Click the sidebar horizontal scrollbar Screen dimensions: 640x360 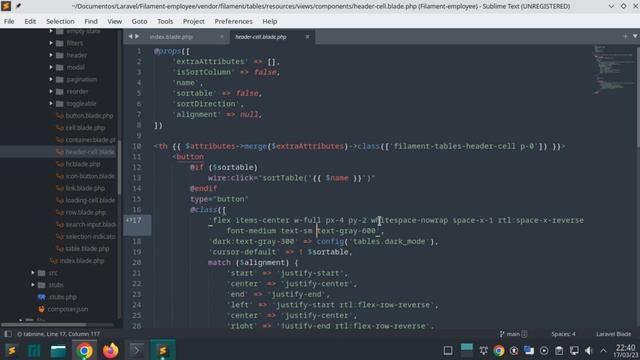(x=44, y=325)
